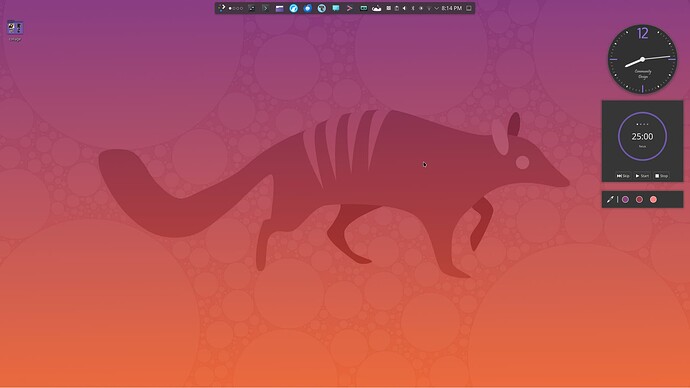Viewport: 690px width, 388px height.
Task: Click the small grid tray icon left of clipboard
Action: tap(389, 8)
